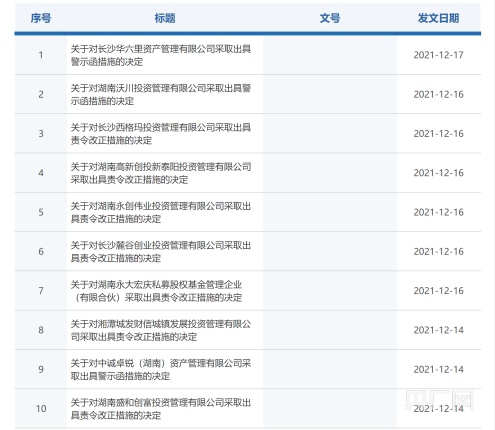Viewport: 495px width, 430px height.
Task: Open the 中诚卓锐（湖南）资产管理 decision
Action: tap(161, 369)
